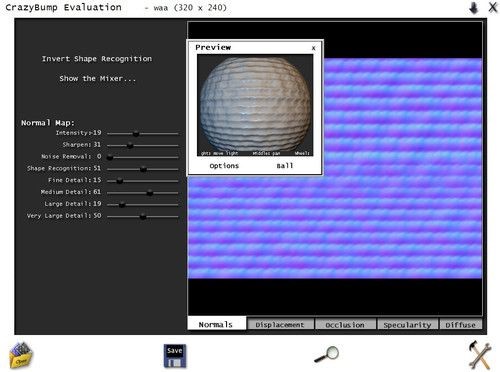Click the Noise Removal slider handle
Screen dimensions: 500x372
[x=110, y=157]
